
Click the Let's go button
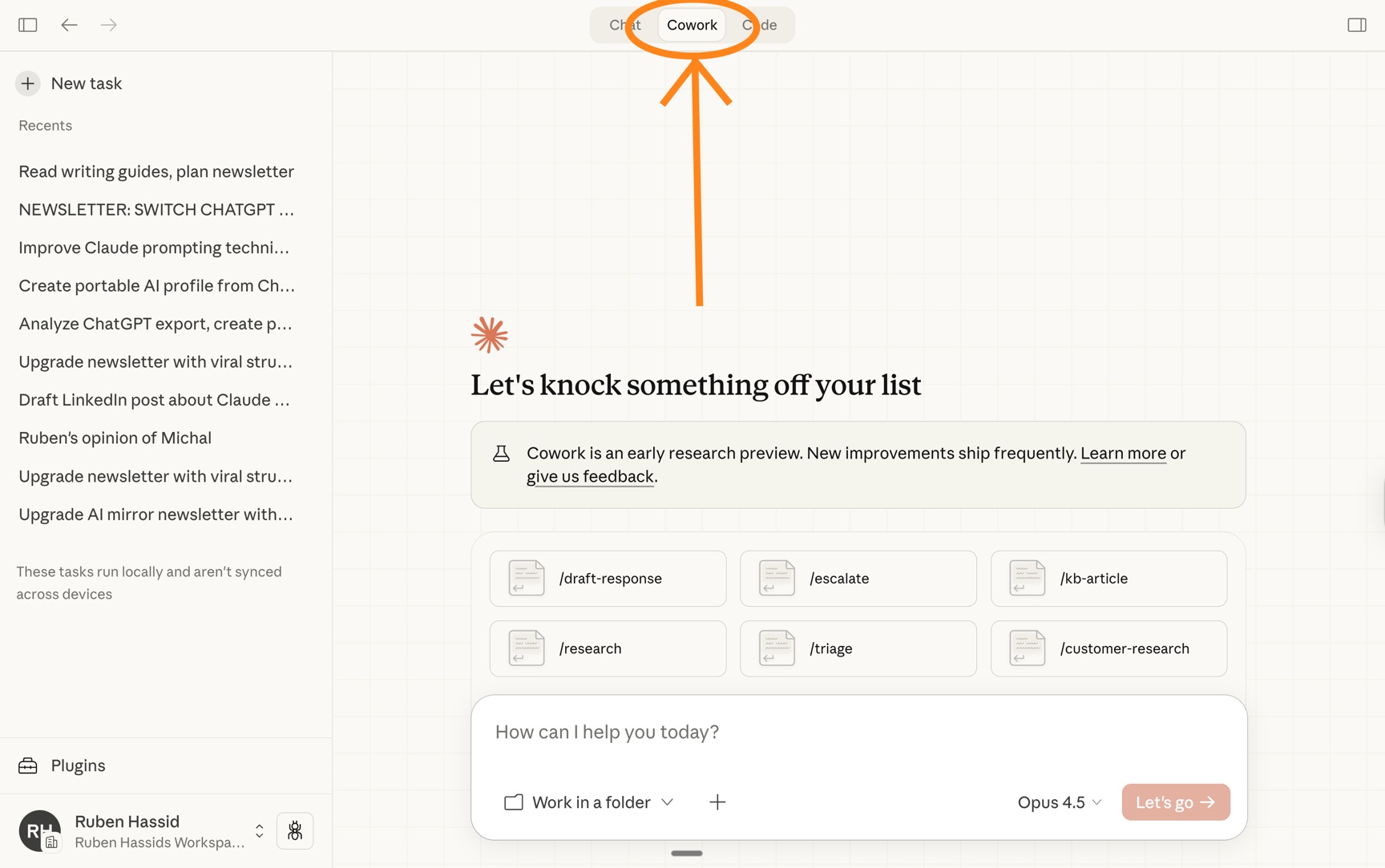(x=1176, y=802)
